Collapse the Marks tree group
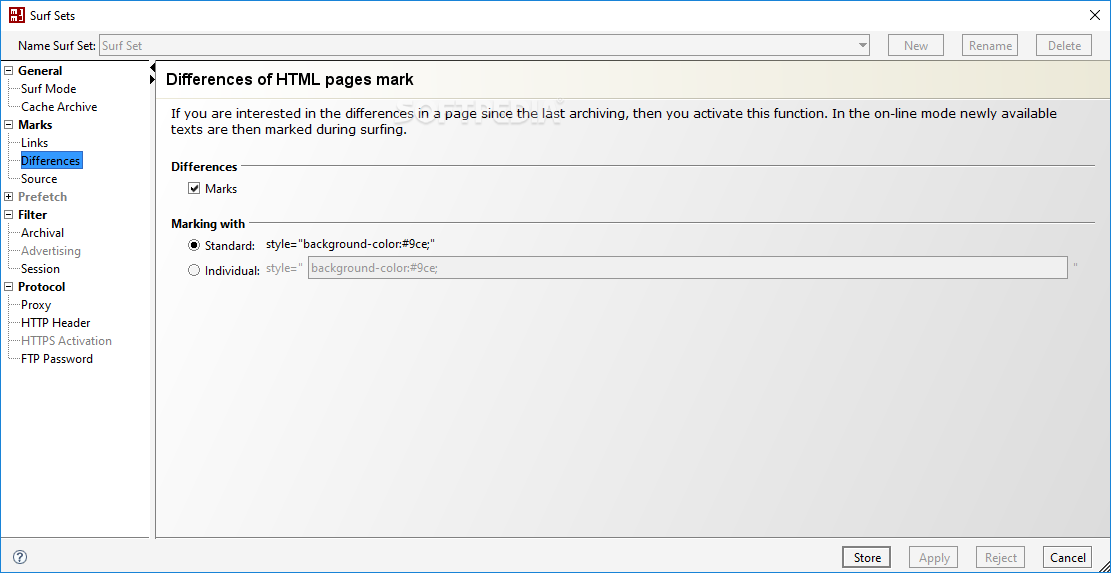Image resolution: width=1111 pixels, height=573 pixels. pyautogui.click(x=9, y=125)
